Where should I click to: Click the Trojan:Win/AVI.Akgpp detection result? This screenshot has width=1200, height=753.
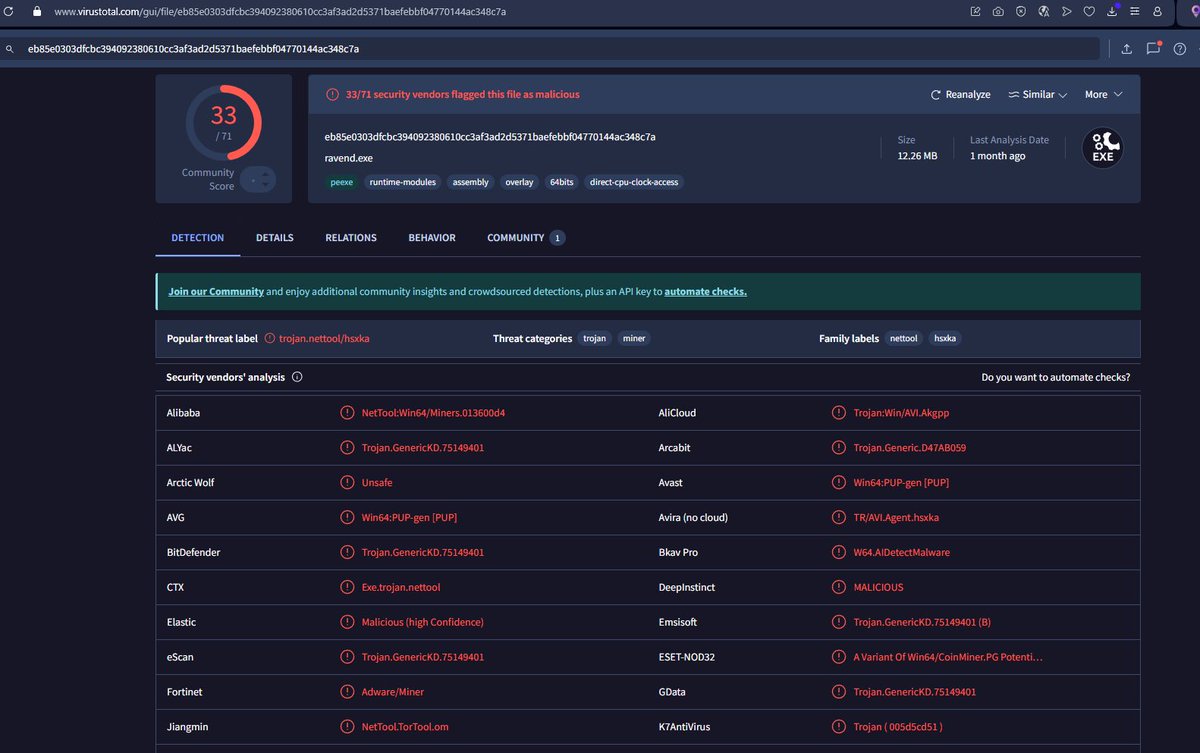pyautogui.click(x=903, y=413)
